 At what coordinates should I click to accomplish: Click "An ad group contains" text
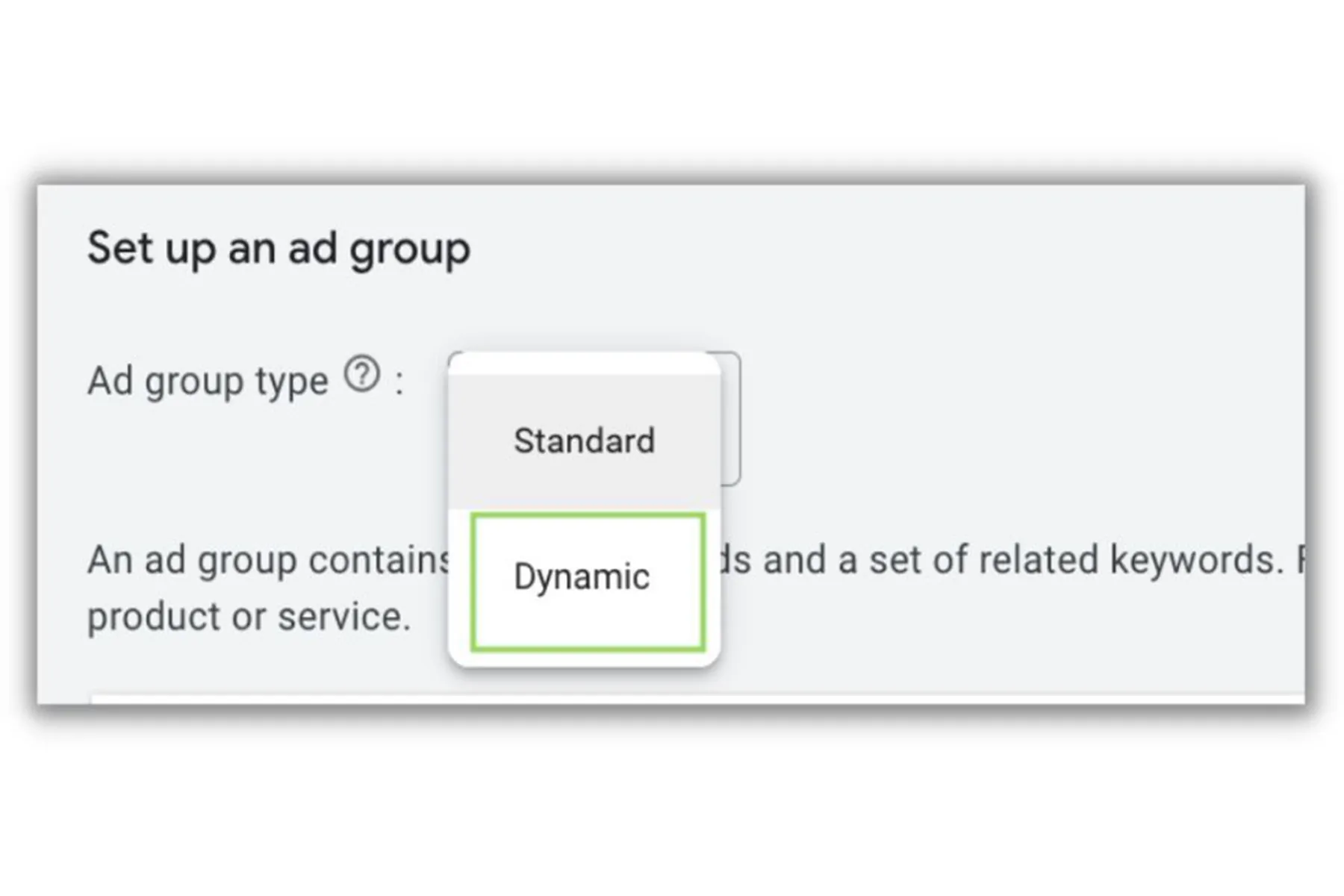pos(270,560)
